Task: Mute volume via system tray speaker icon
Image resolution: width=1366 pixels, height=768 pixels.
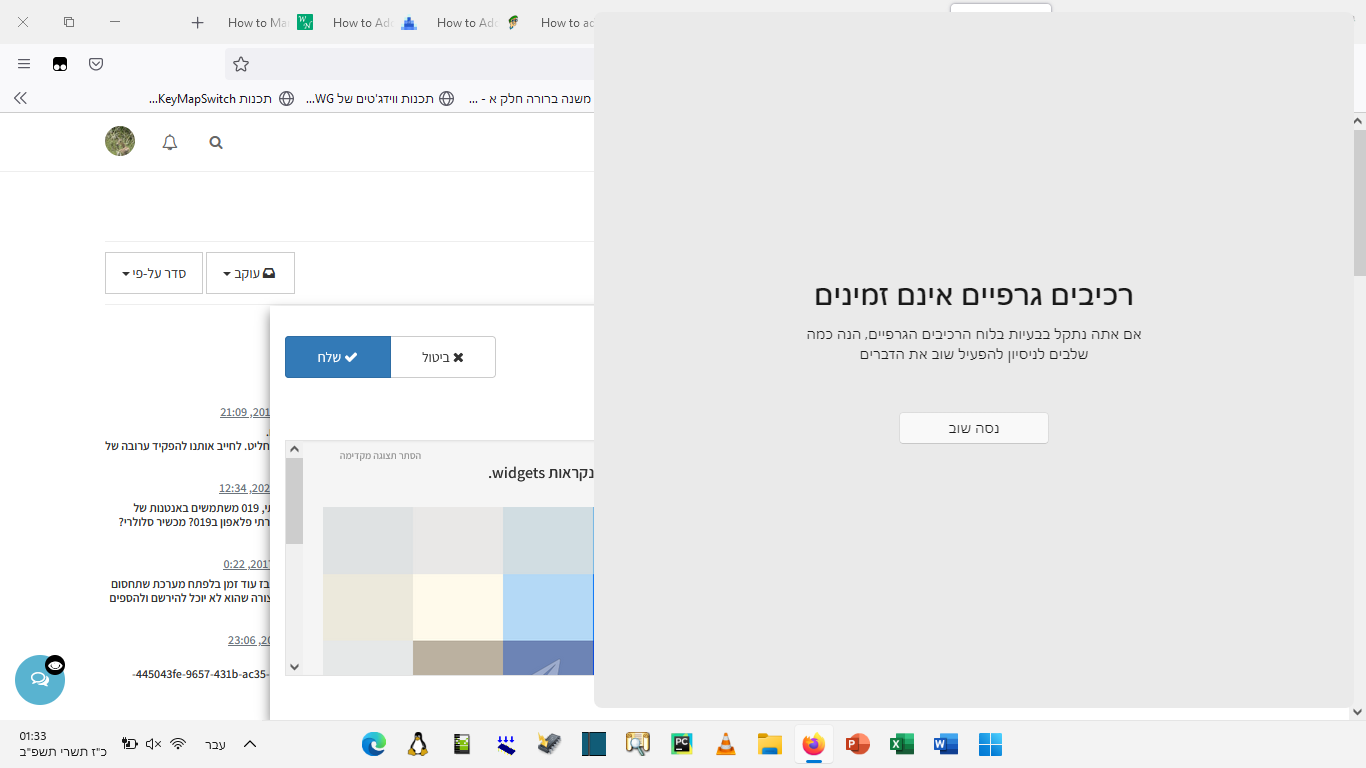Action: (x=153, y=744)
